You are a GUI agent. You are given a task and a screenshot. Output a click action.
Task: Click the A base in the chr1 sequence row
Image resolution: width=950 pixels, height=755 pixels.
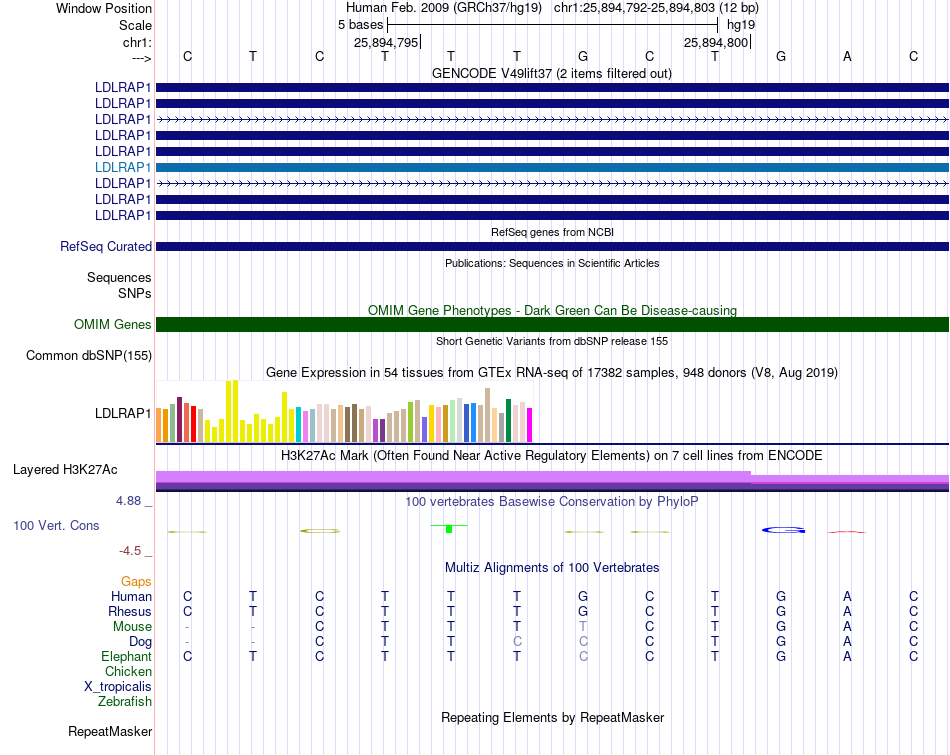pos(847,56)
